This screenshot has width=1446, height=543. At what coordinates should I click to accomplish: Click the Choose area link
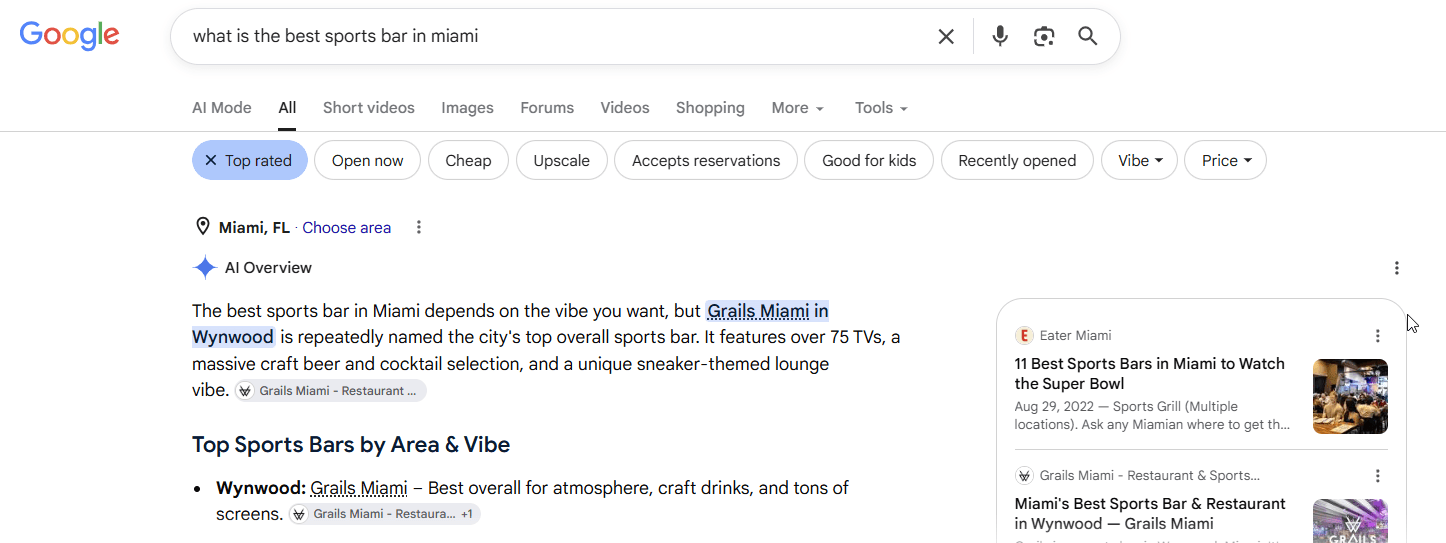(347, 227)
